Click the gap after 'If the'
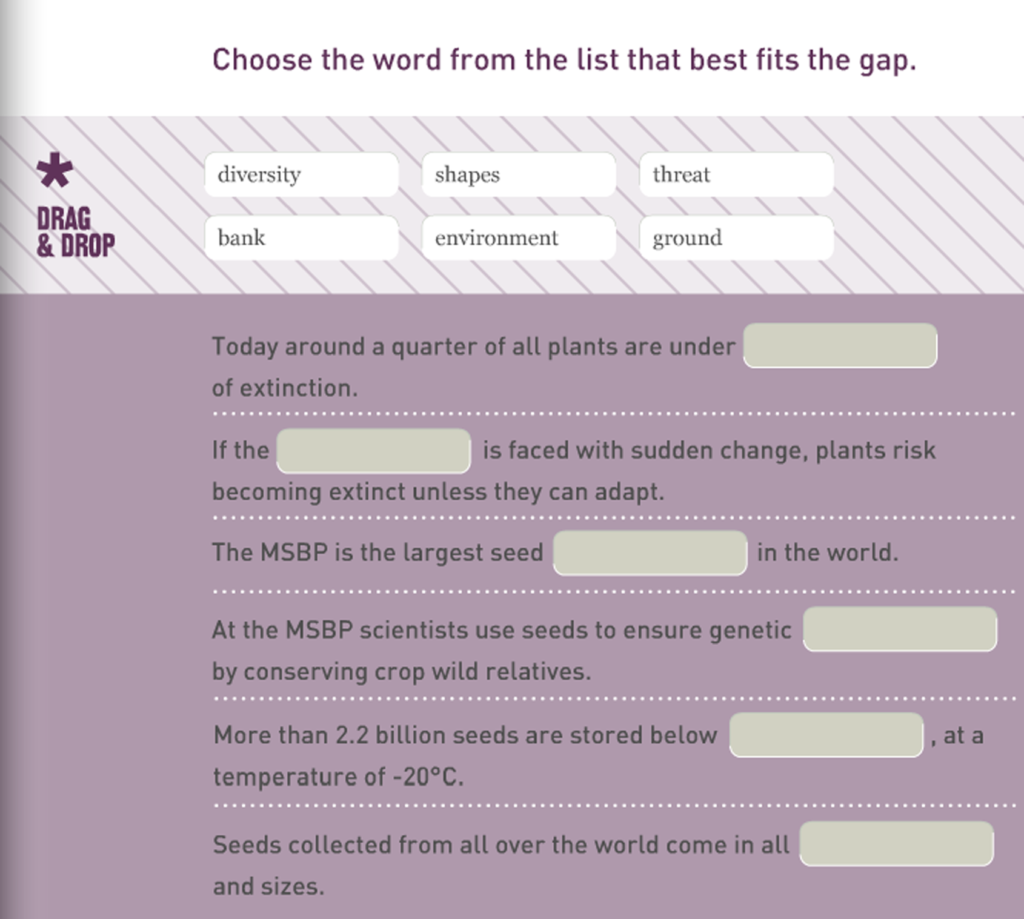The height and width of the screenshot is (919, 1024). (x=373, y=451)
